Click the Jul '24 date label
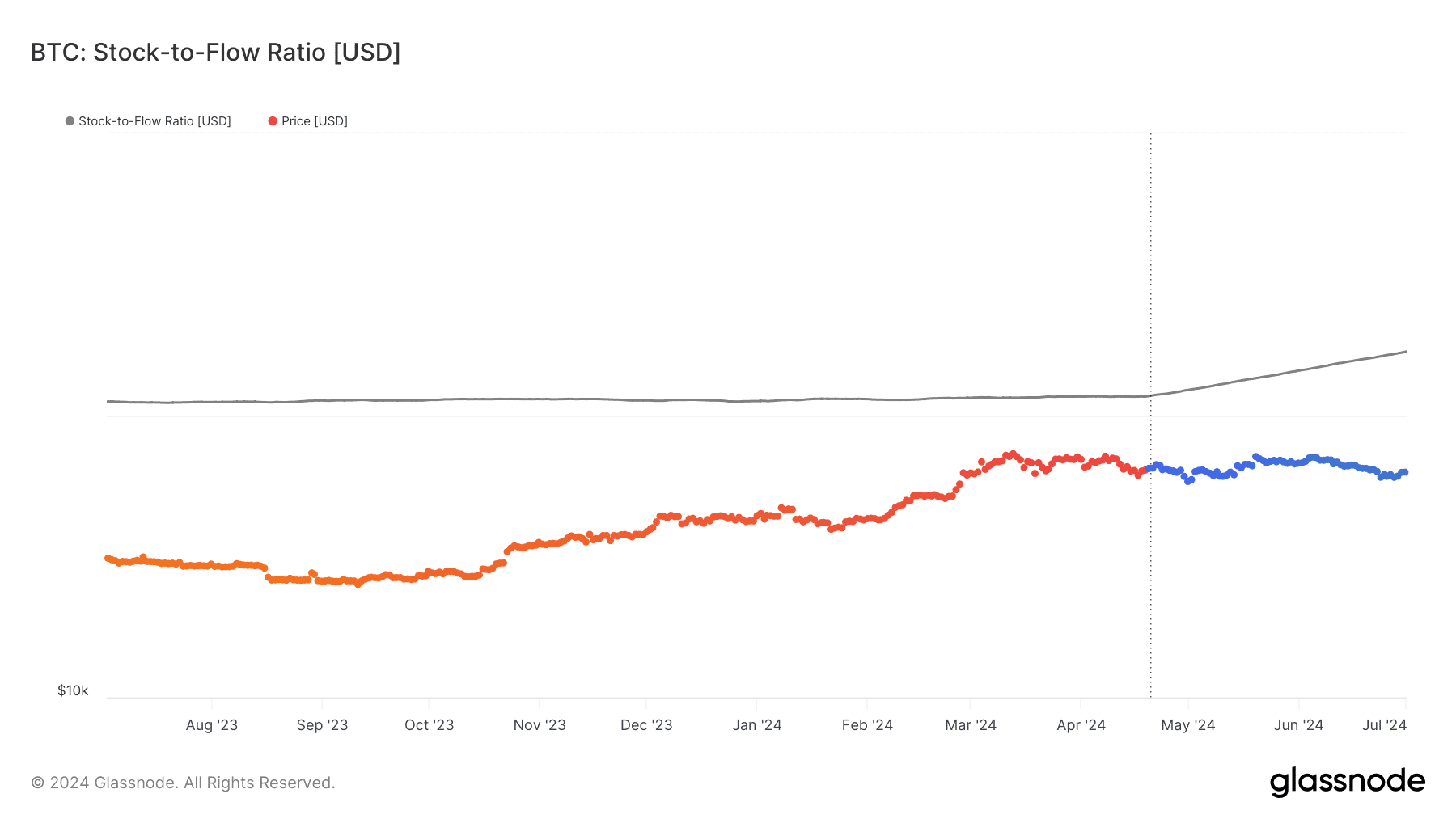 tap(1384, 725)
